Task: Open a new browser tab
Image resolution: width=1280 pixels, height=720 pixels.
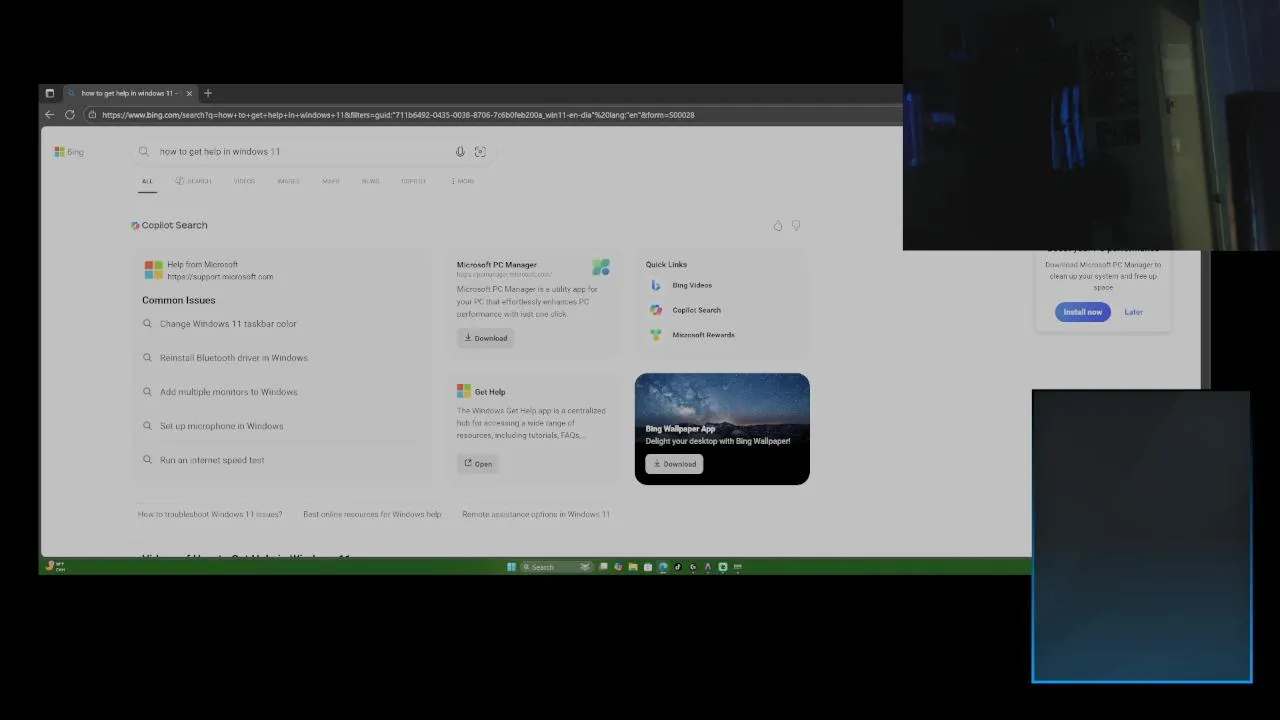Action: pos(208,93)
